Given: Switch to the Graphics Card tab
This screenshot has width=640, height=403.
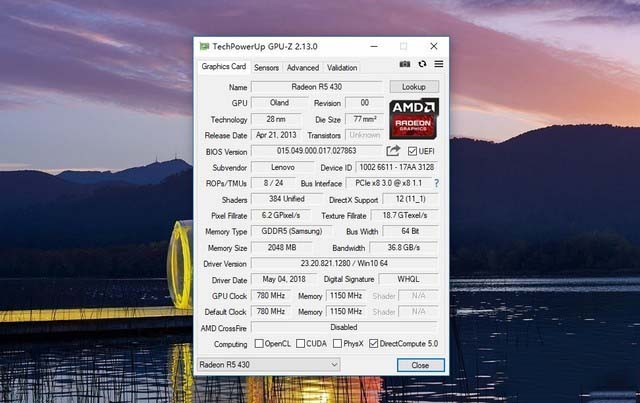Looking at the screenshot, I should coord(224,67).
